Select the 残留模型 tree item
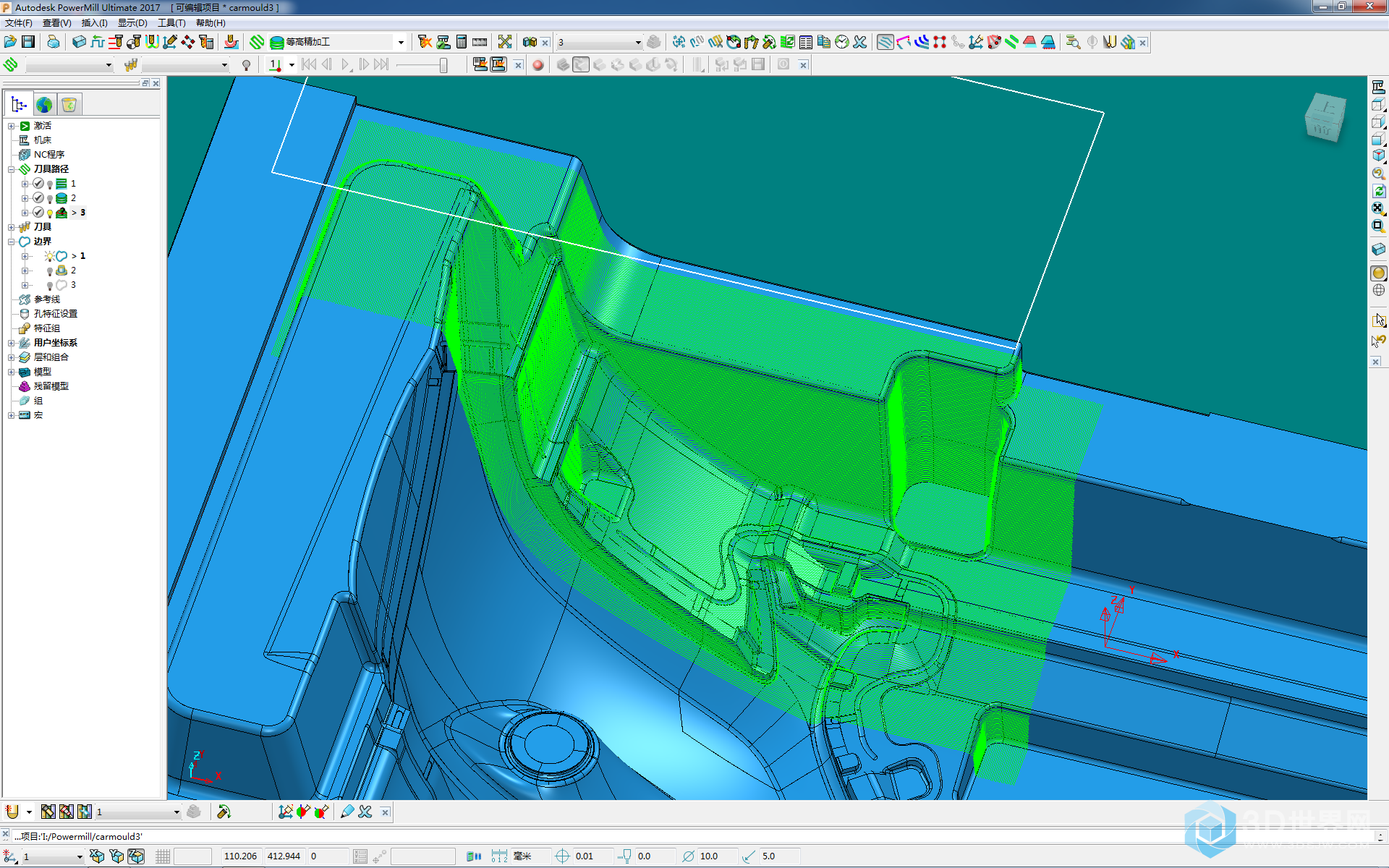Image resolution: width=1389 pixels, height=868 pixels. tap(51, 386)
